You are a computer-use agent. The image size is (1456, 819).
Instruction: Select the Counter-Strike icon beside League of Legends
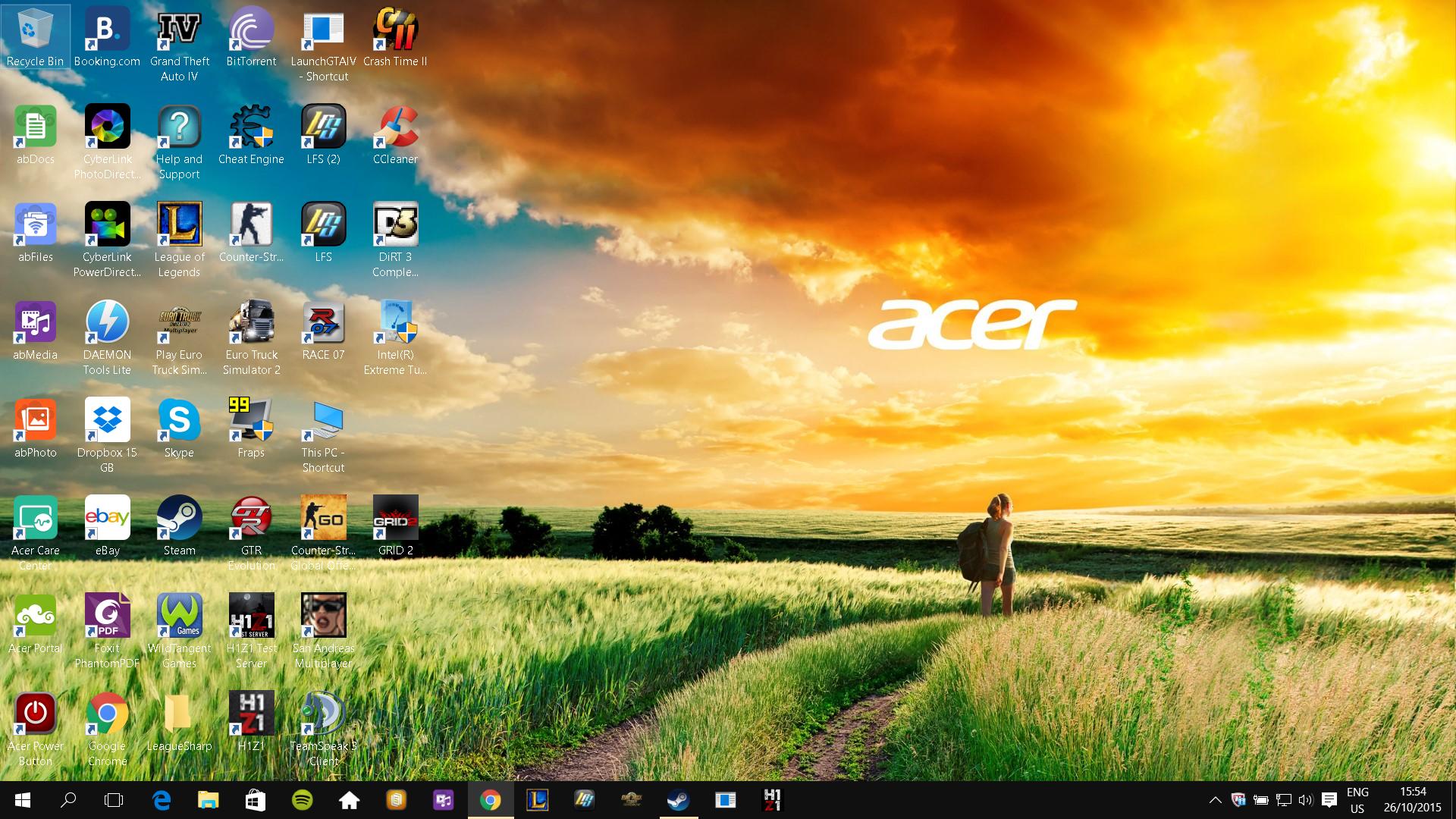(251, 233)
